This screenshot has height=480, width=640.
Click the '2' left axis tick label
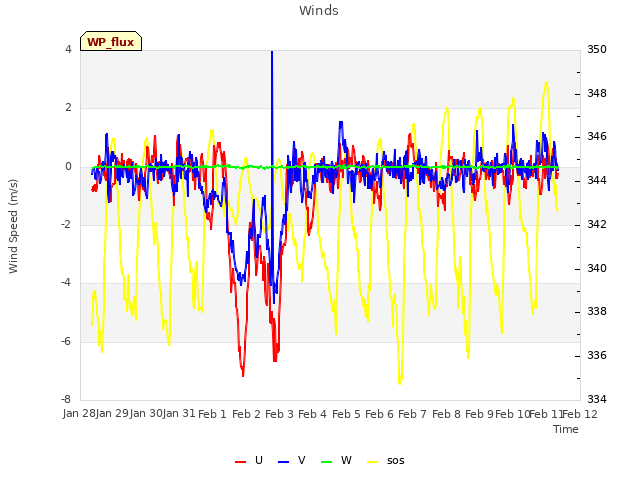coord(68,108)
